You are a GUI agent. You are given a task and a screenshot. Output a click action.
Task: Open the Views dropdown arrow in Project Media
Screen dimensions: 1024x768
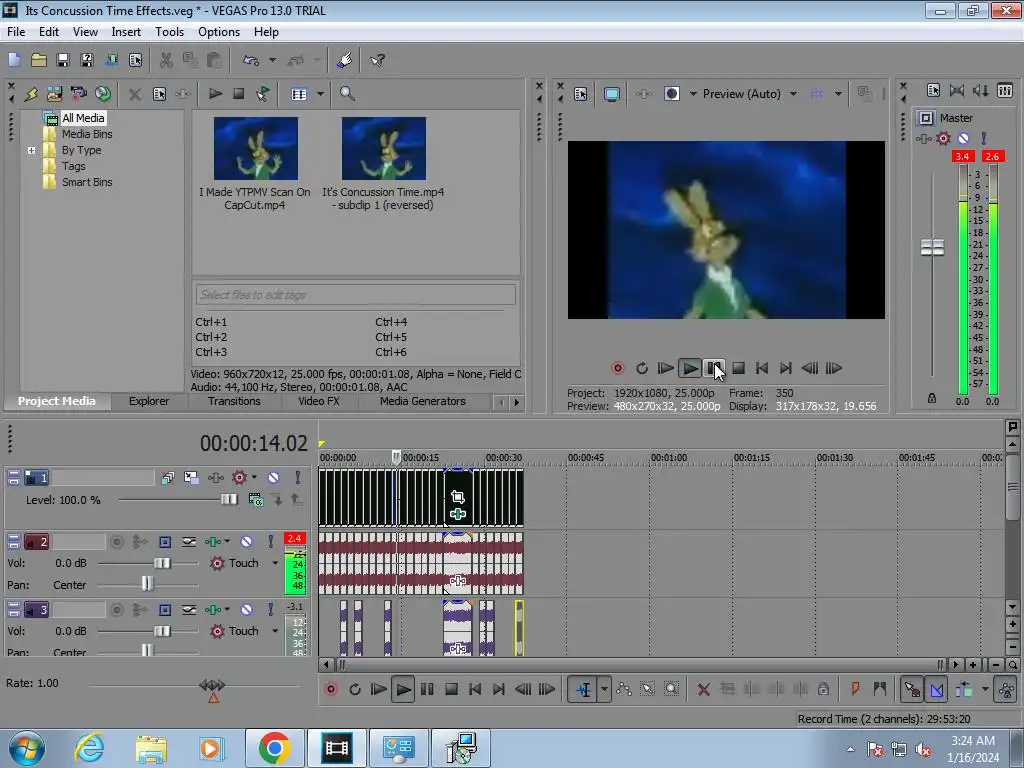320,94
